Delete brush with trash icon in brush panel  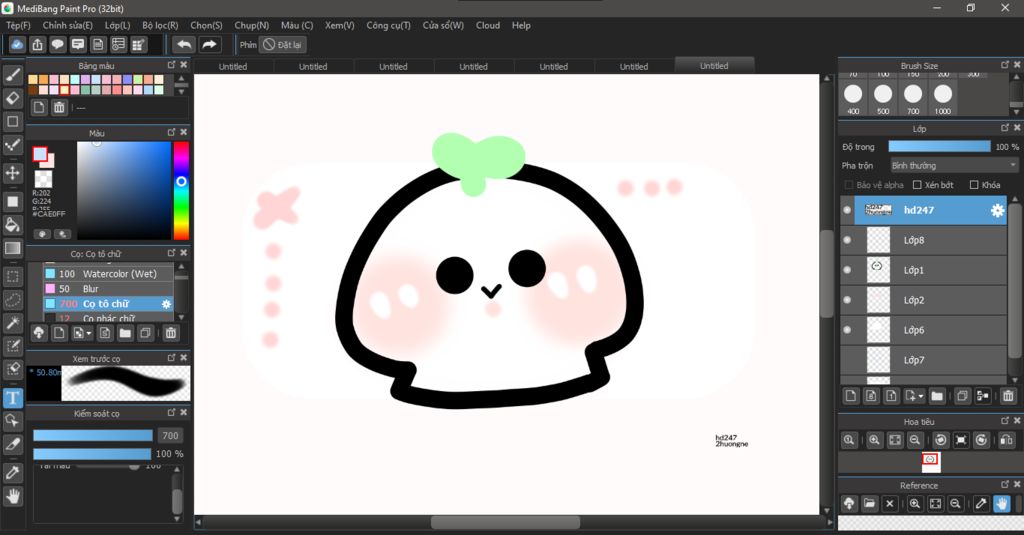(x=170, y=333)
